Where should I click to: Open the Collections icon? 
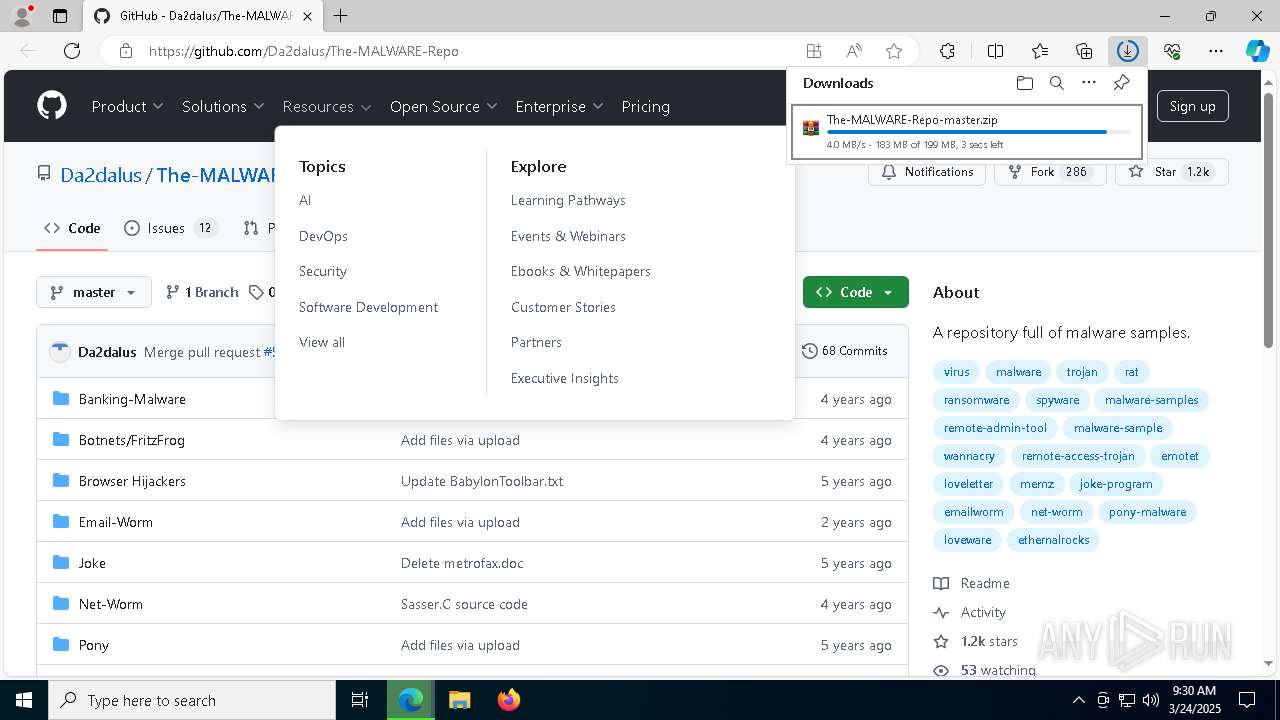[1084, 51]
